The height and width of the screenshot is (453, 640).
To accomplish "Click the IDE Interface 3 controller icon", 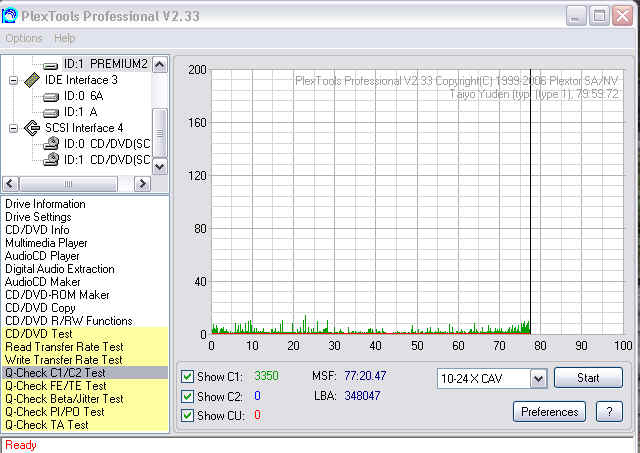I will [32, 80].
